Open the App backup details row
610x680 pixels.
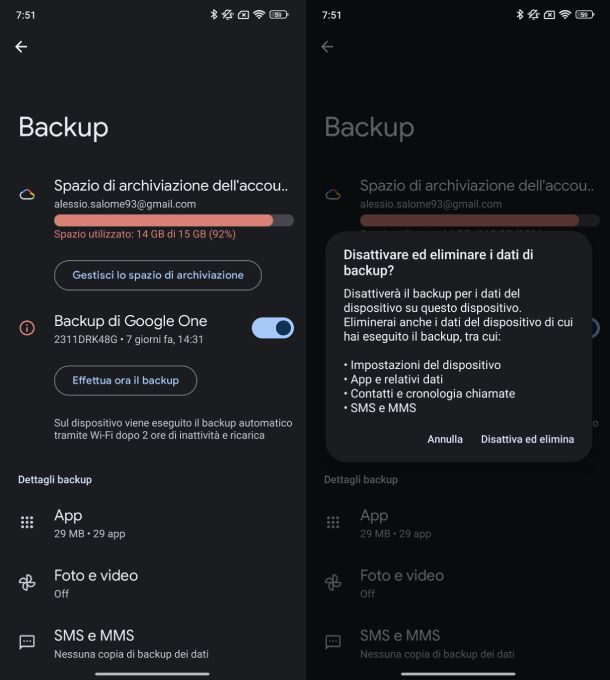coord(153,523)
